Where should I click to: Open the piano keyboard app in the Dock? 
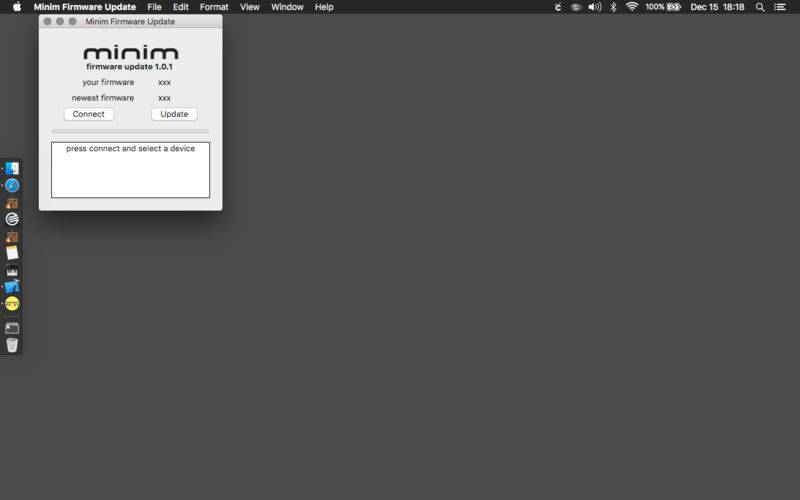pyautogui.click(x=12, y=270)
